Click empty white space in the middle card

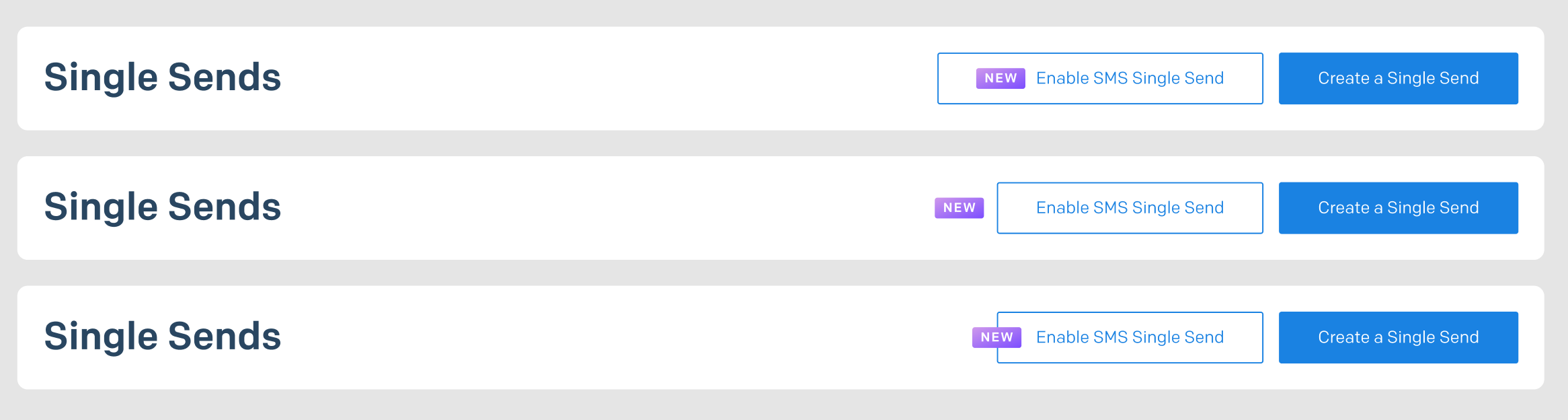[605, 208]
